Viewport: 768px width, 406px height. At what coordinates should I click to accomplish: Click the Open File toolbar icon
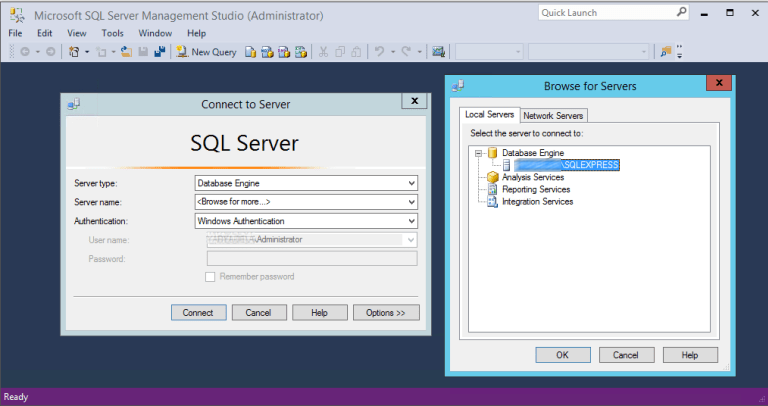(126, 51)
